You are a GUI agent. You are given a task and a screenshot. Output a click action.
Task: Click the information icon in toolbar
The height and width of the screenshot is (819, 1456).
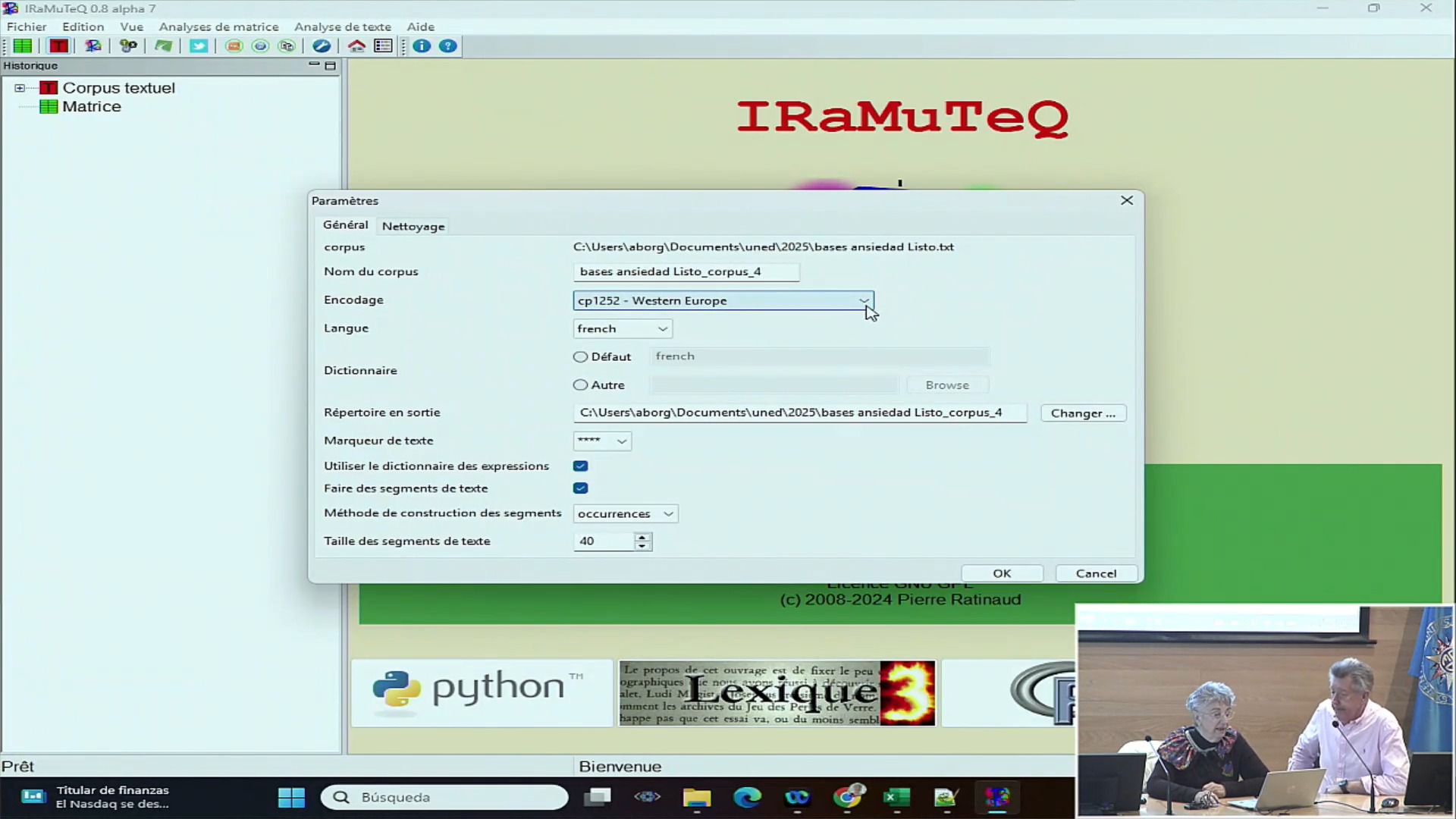coord(422,46)
